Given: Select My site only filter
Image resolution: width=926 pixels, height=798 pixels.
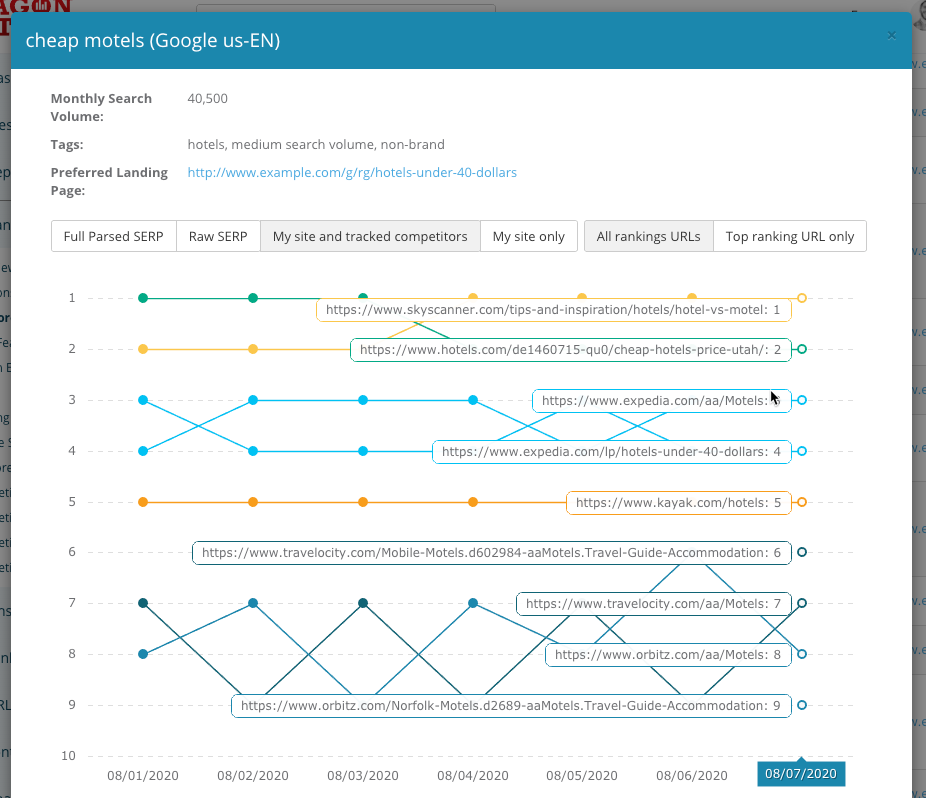Looking at the screenshot, I should pyautogui.click(x=528, y=237).
